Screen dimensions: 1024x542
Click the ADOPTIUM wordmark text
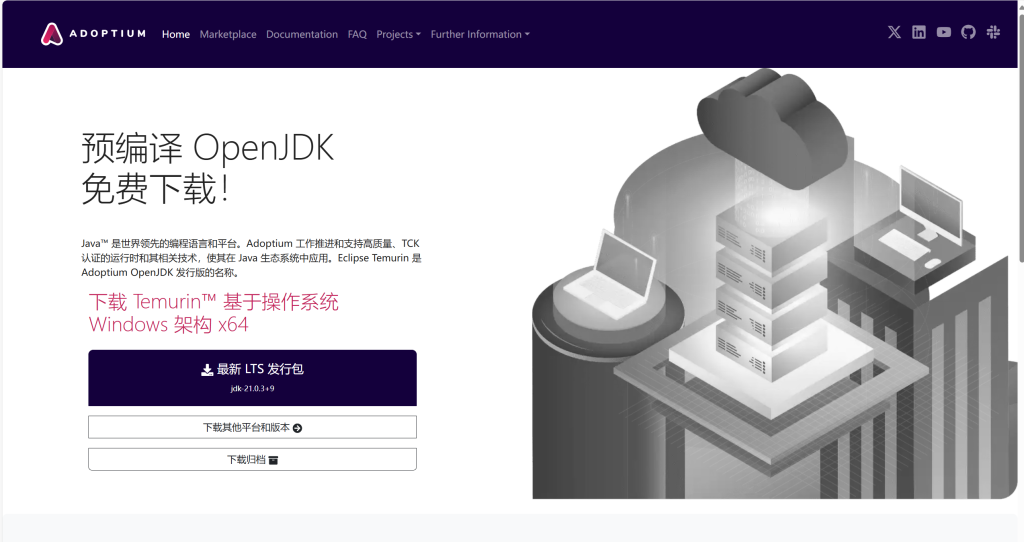tap(107, 34)
